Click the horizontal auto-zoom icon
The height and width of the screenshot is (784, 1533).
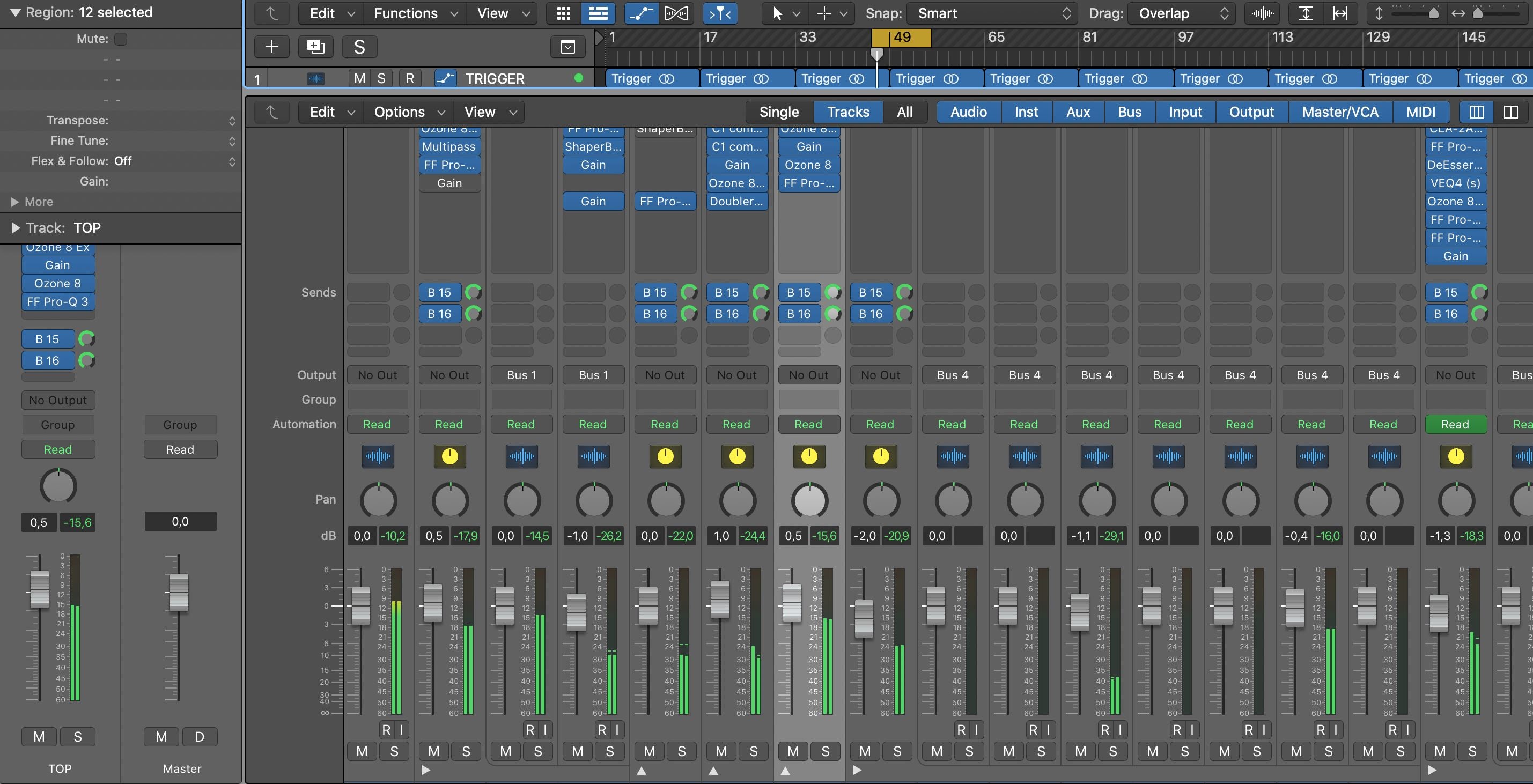pyautogui.click(x=1341, y=13)
